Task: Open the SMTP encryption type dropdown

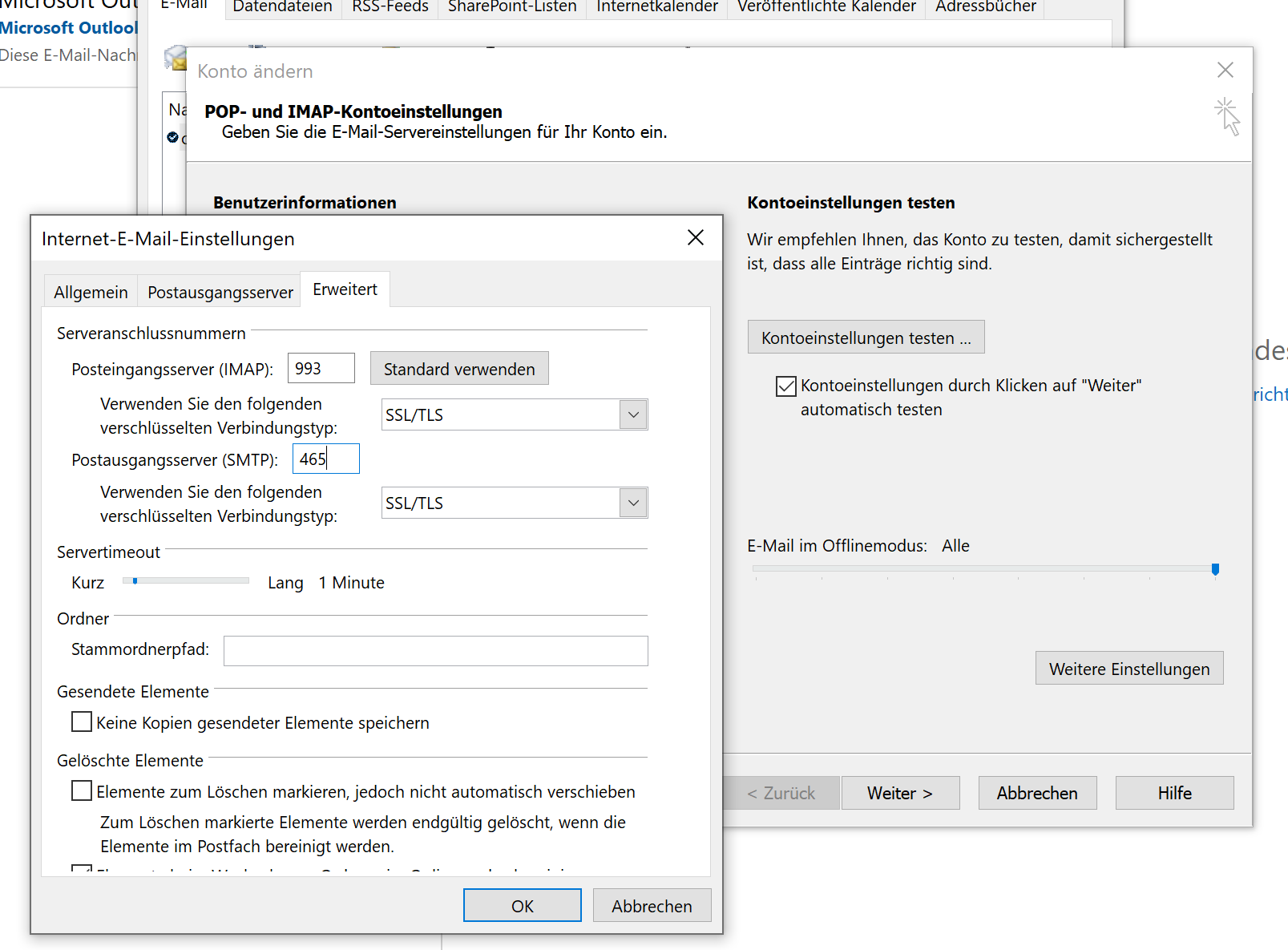Action: point(633,503)
